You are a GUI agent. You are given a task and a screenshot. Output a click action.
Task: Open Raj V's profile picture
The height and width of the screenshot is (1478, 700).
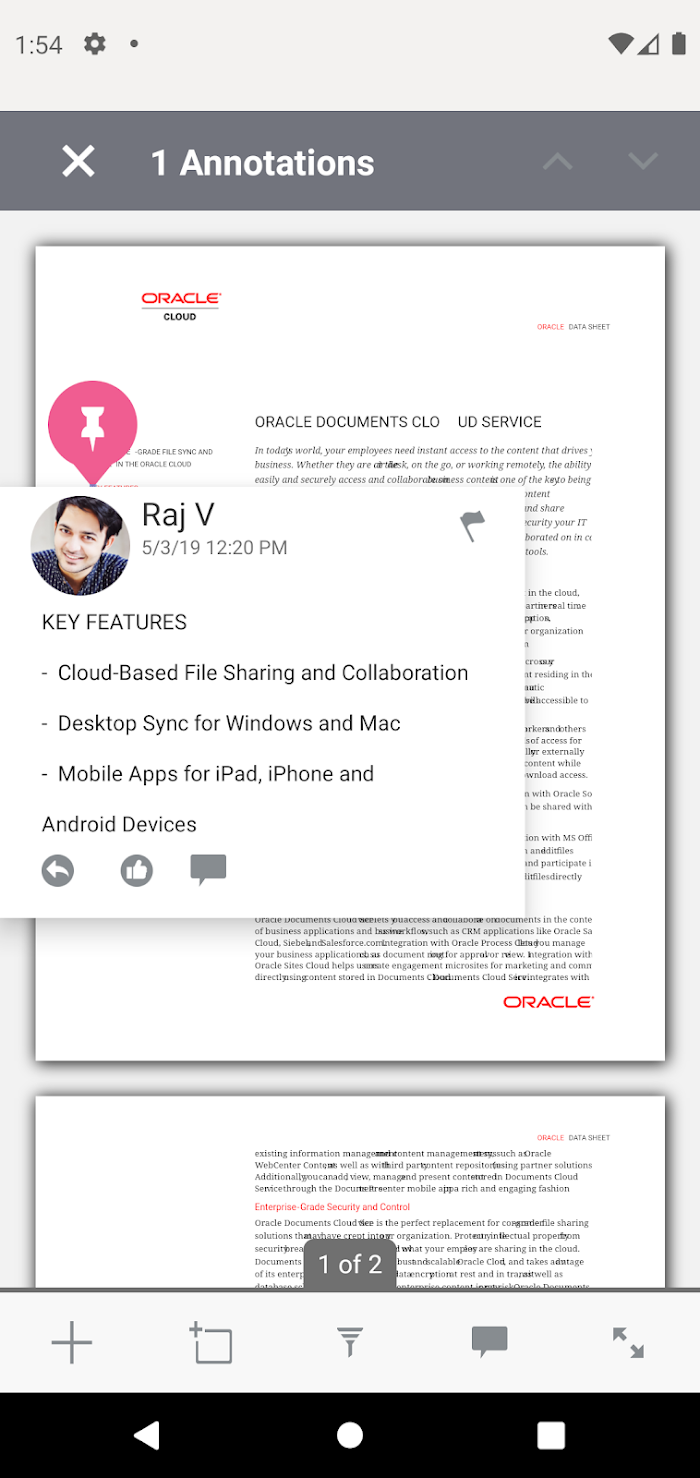click(x=80, y=545)
